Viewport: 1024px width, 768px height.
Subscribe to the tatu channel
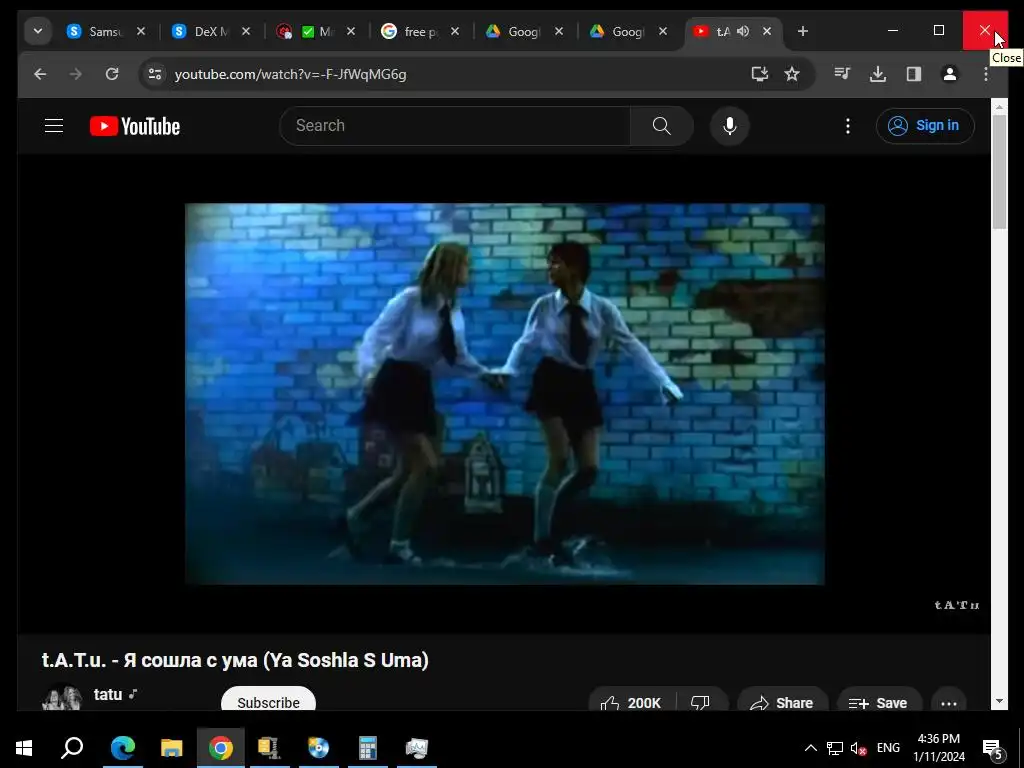click(x=268, y=699)
